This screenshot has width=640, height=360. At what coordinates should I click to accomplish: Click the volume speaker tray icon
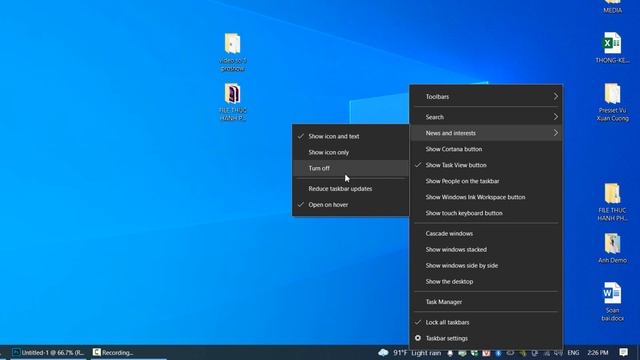coord(558,353)
